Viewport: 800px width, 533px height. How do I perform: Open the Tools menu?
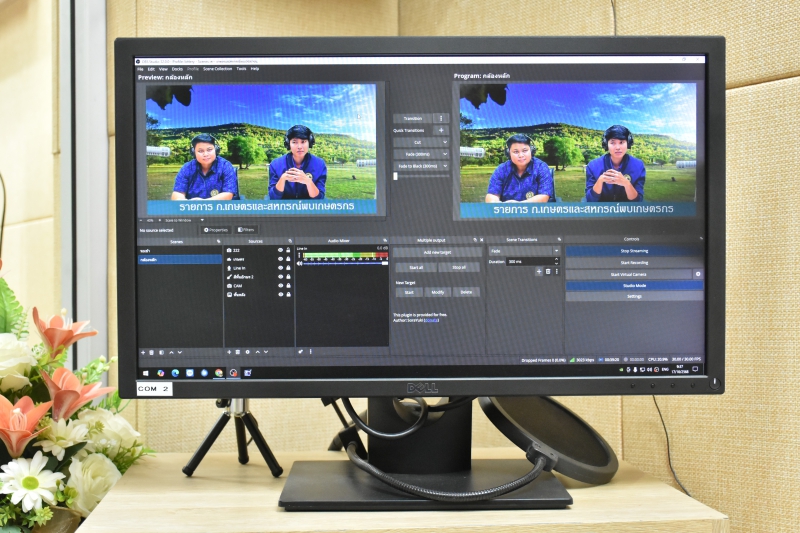pyautogui.click(x=241, y=69)
